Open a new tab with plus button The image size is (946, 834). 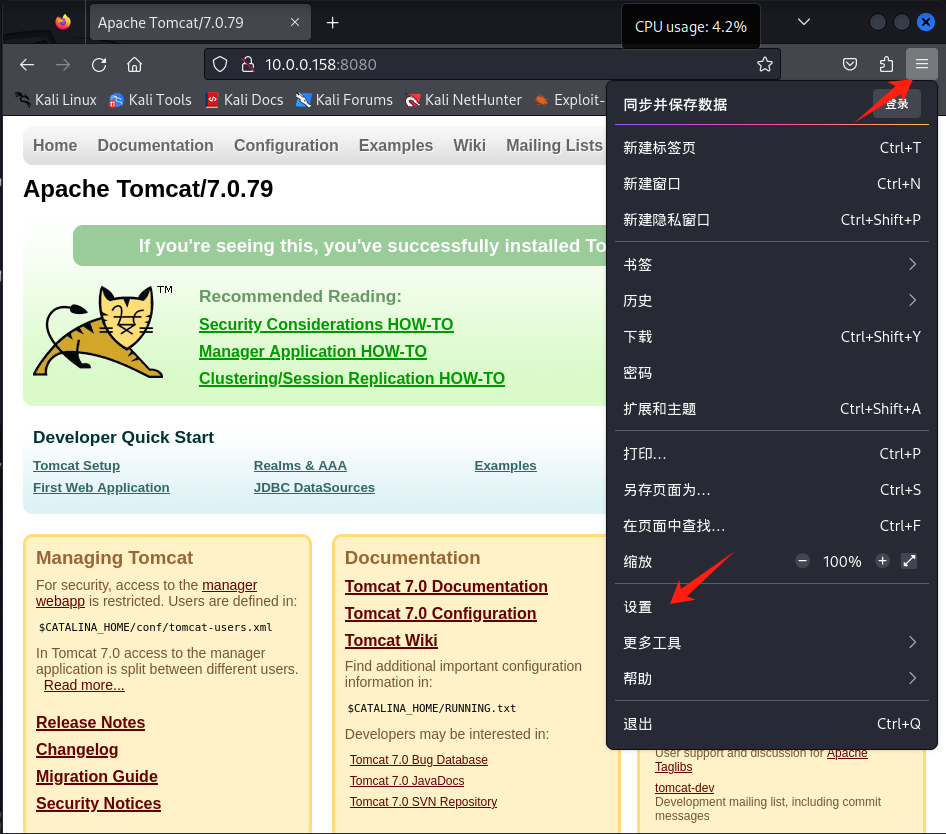point(332,23)
